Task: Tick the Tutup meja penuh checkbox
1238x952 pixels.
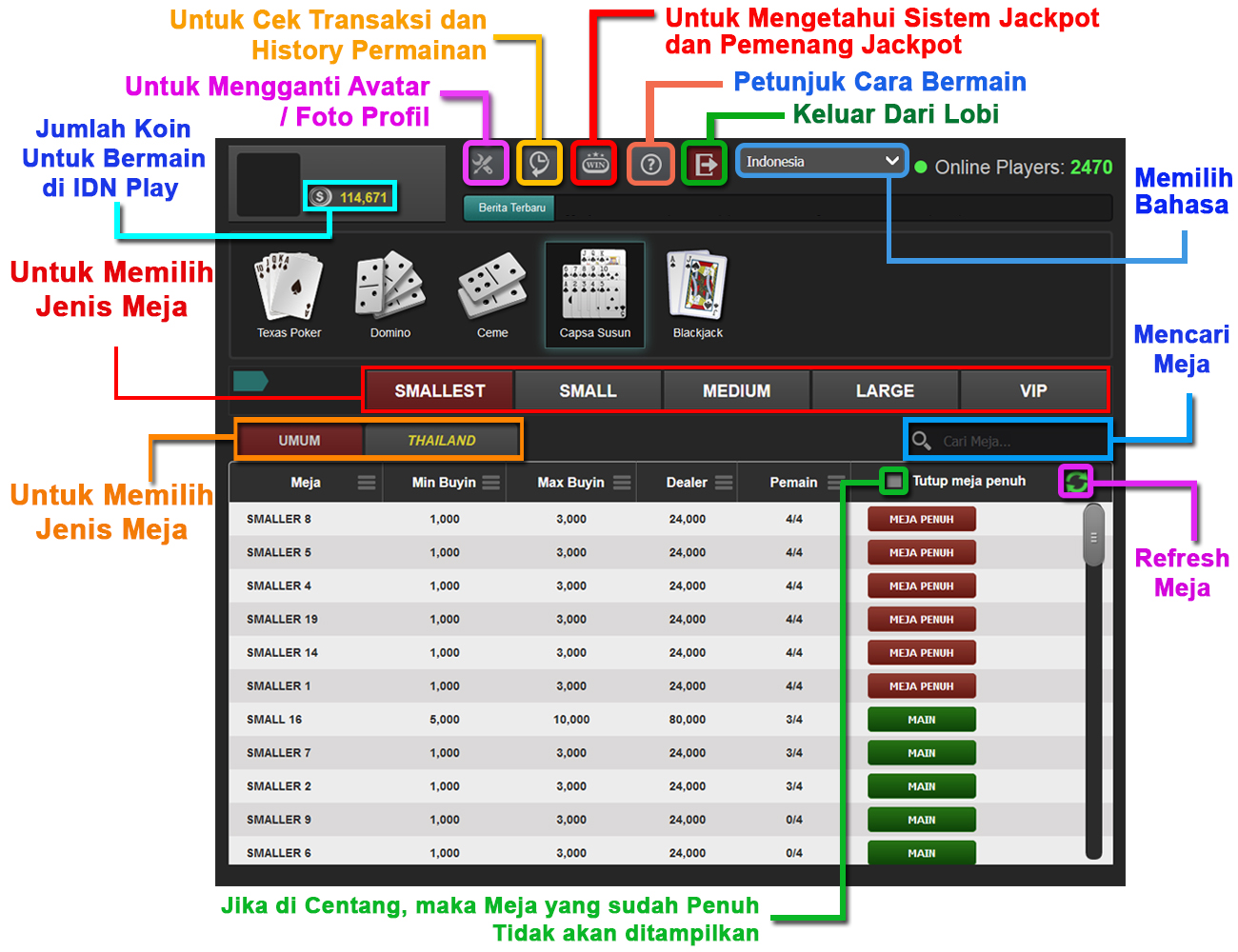Action: point(893,482)
